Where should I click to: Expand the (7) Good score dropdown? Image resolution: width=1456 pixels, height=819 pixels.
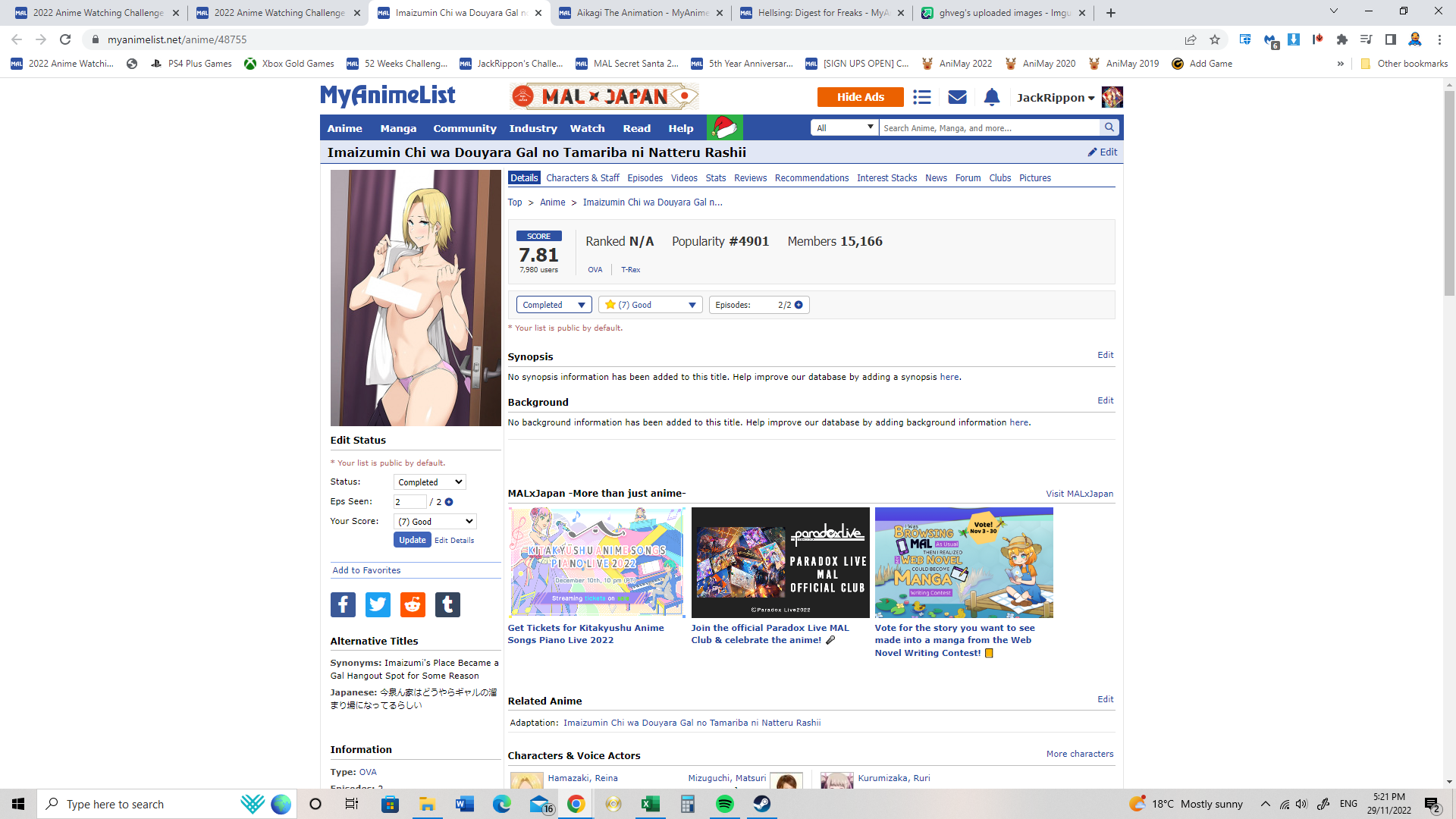tap(650, 305)
